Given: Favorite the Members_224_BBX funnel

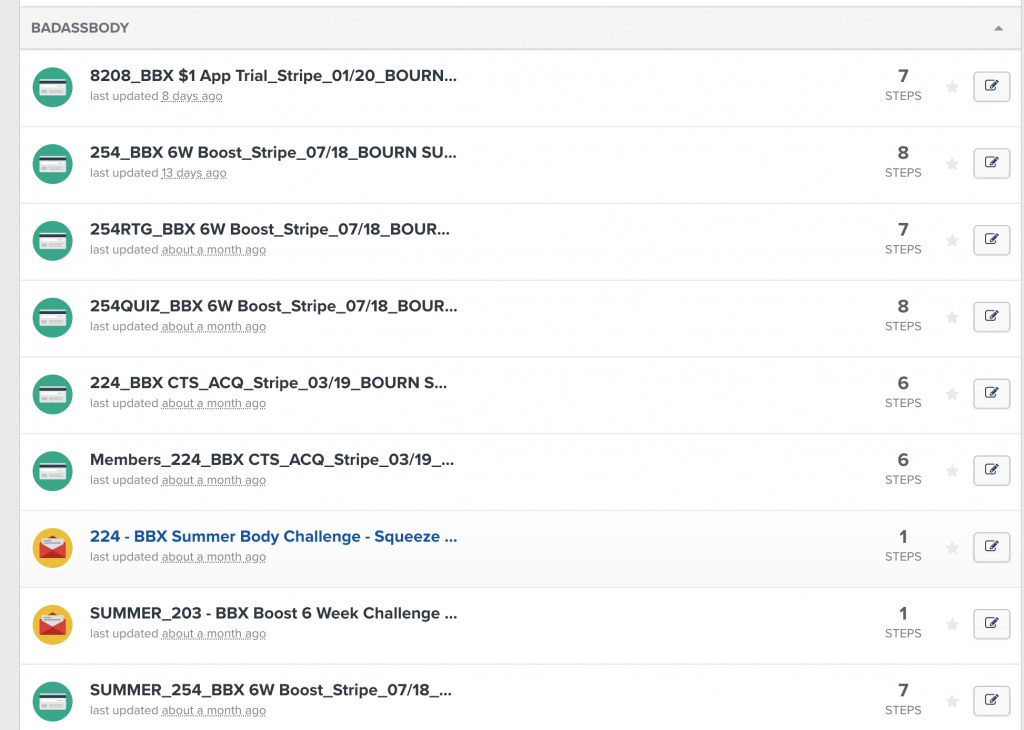Looking at the screenshot, I should click(x=952, y=470).
